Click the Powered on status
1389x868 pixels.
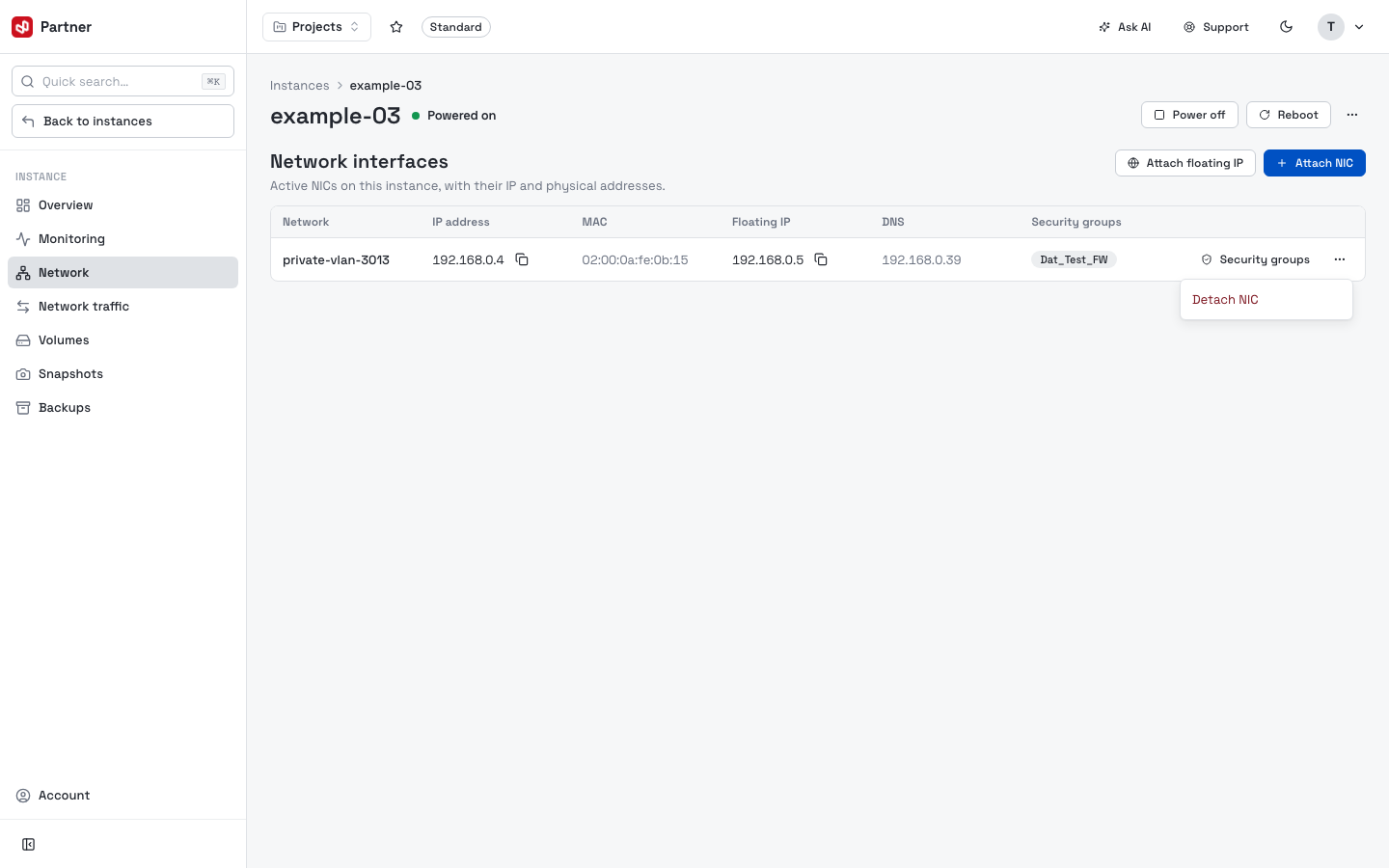click(453, 116)
